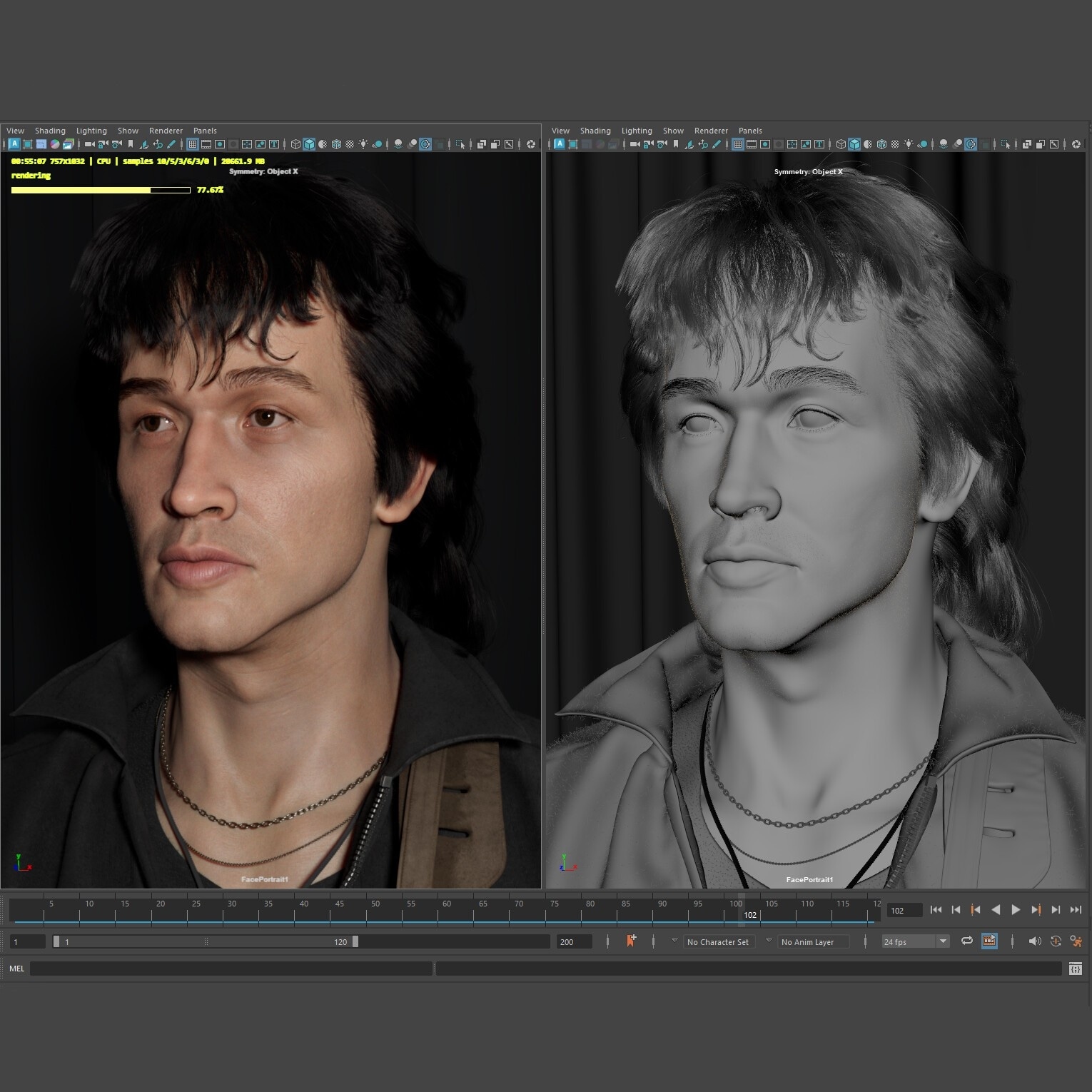This screenshot has height=1092, width=1092.
Task: Toggle cached playback icon
Action: [x=989, y=941]
